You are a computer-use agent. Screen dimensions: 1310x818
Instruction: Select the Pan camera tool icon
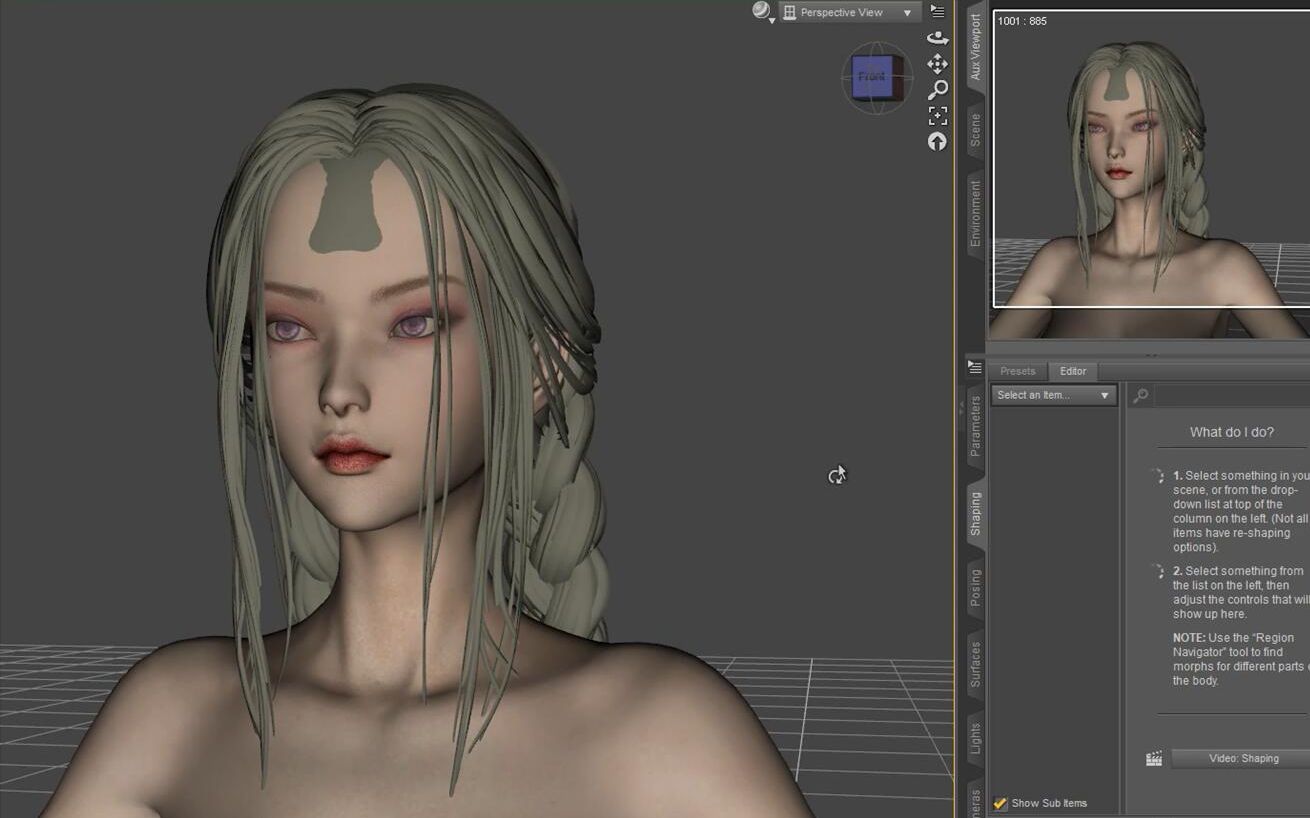[937, 63]
